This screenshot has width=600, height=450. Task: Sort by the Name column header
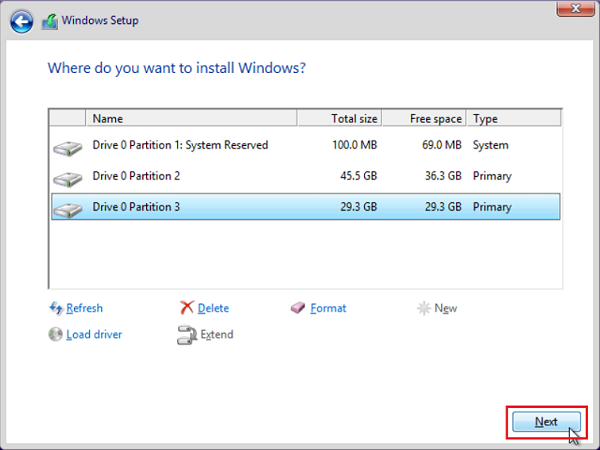click(x=190, y=118)
